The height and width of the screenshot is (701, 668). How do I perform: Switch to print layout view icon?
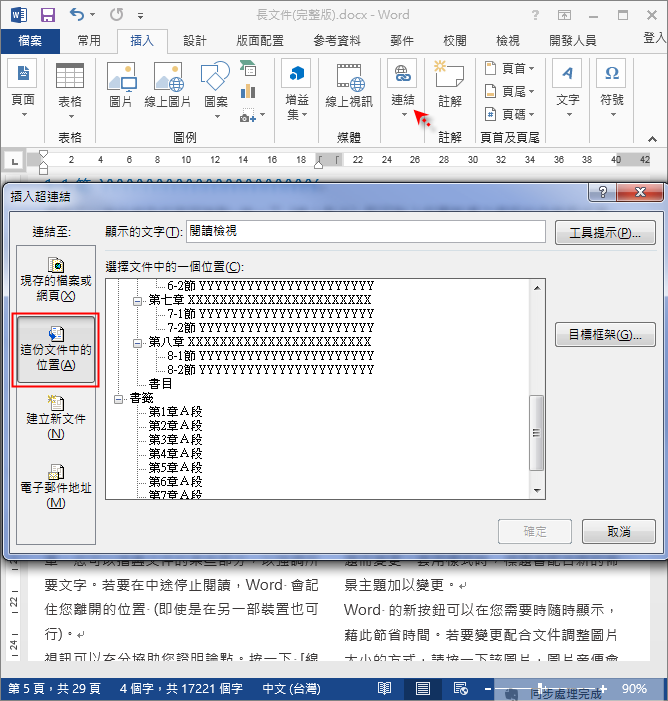pos(423,688)
